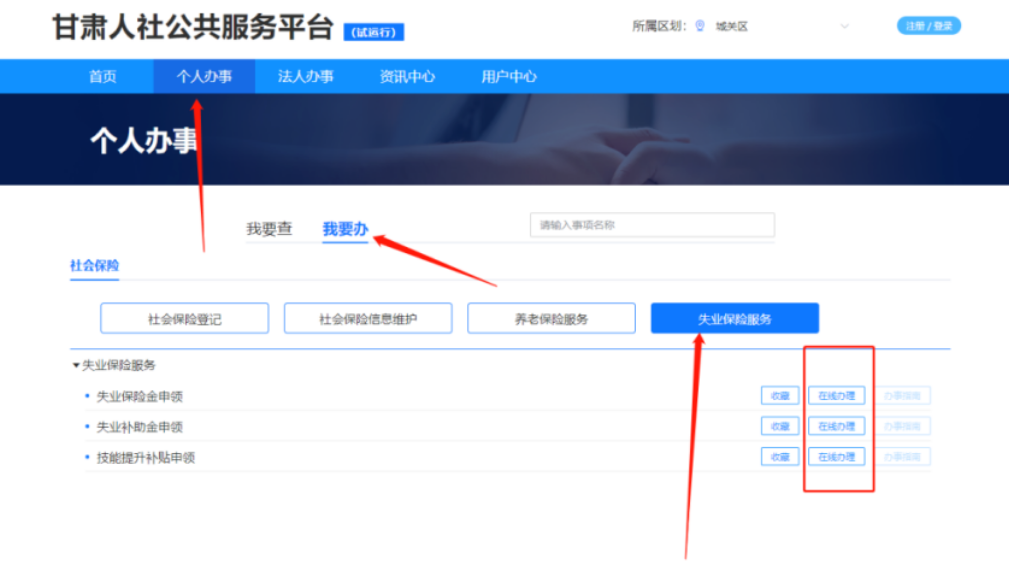Click 失业保险服务 button
The image size is (1009, 572).
tap(735, 318)
